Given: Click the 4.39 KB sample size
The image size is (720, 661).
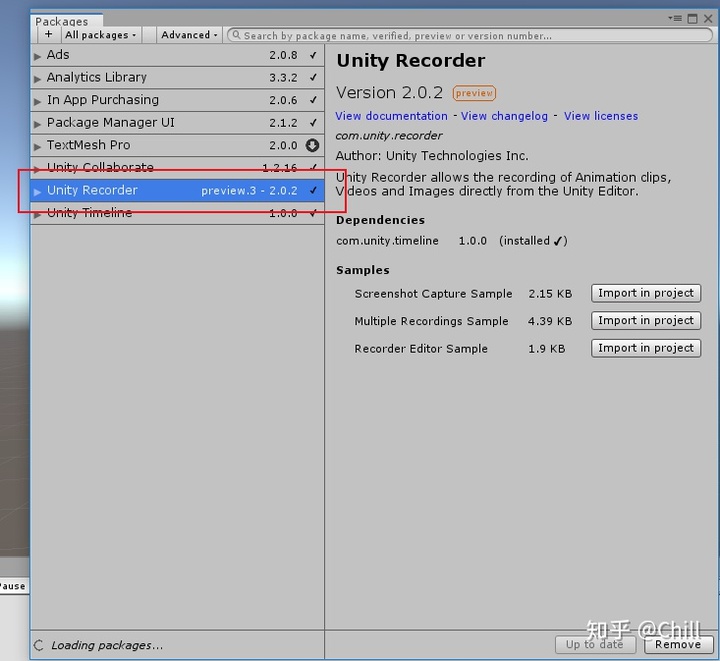Looking at the screenshot, I should click(x=550, y=321).
